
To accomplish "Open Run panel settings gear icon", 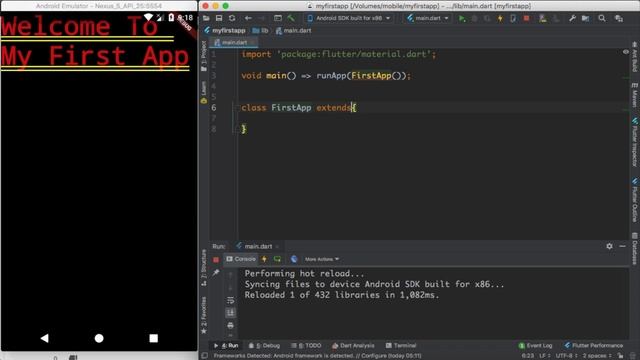I will click(609, 246).
